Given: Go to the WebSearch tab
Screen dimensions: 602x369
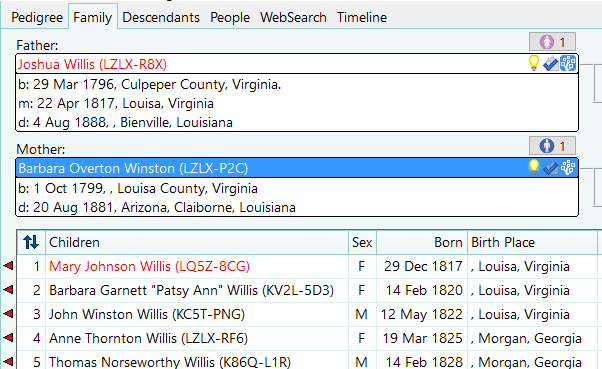Looking at the screenshot, I should (x=293, y=17).
